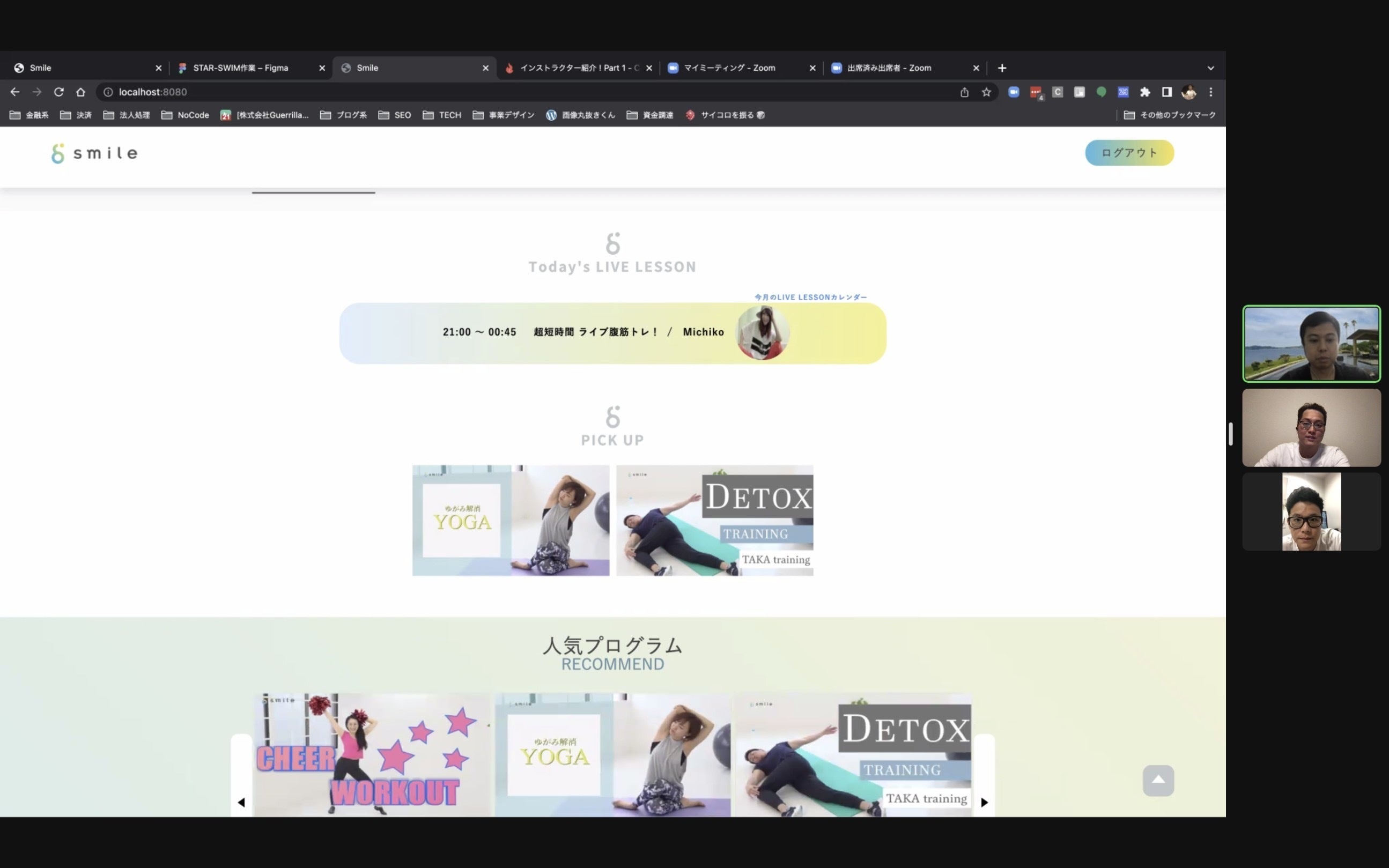
Task: Click the Zoom extension icon
Action: click(x=1014, y=92)
